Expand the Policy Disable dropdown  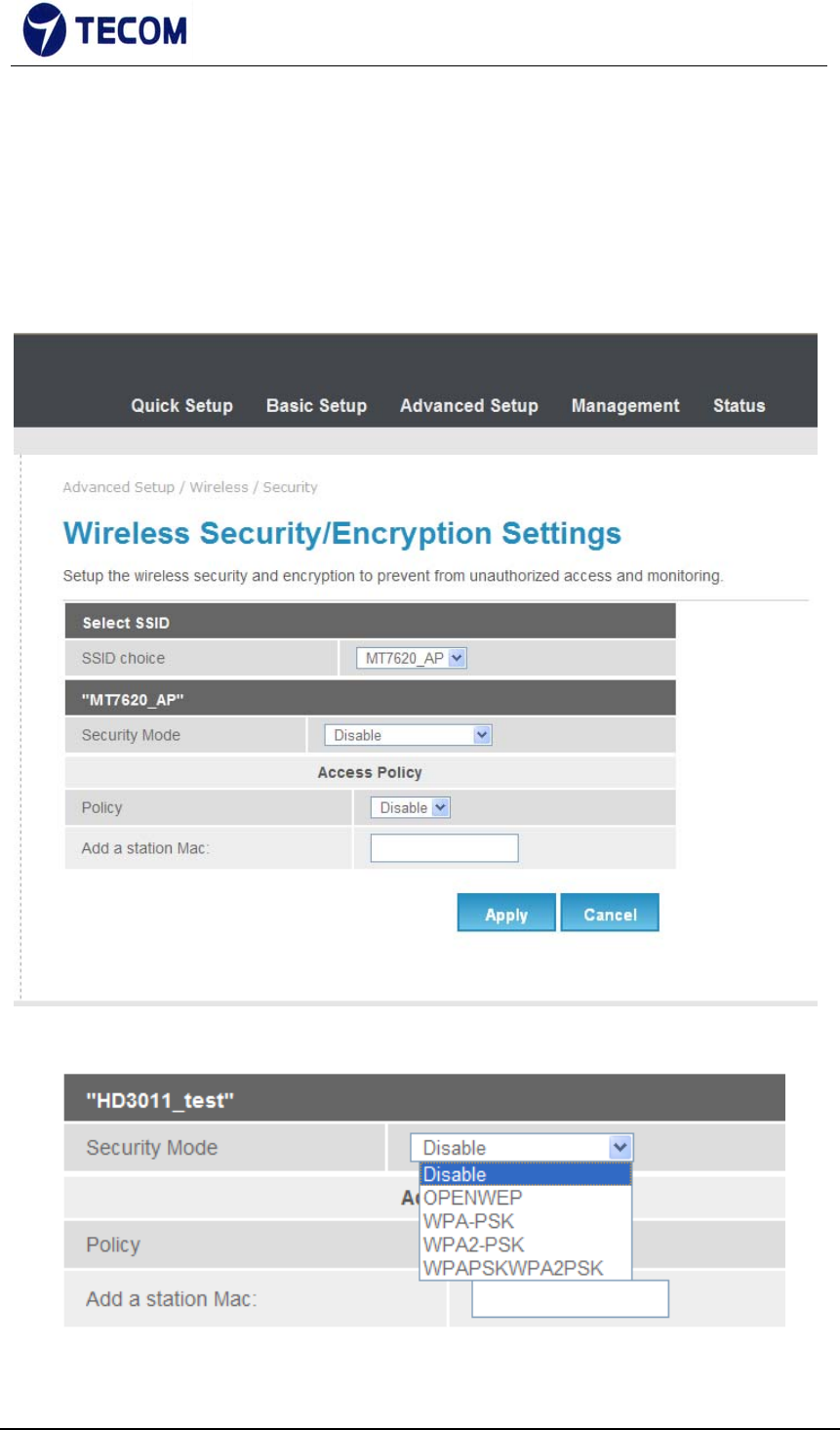[x=410, y=807]
